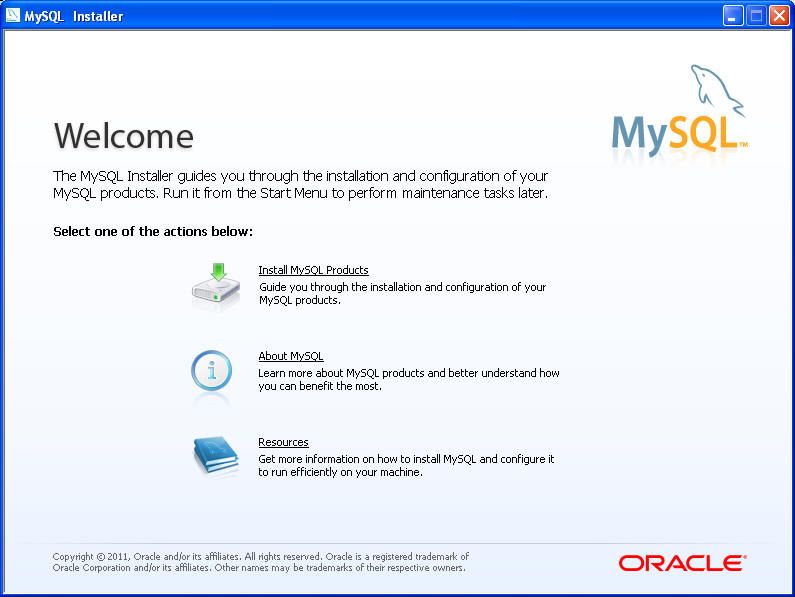Click the Copyright 2011 Oracle notice text
795x597 pixels.
(261, 562)
